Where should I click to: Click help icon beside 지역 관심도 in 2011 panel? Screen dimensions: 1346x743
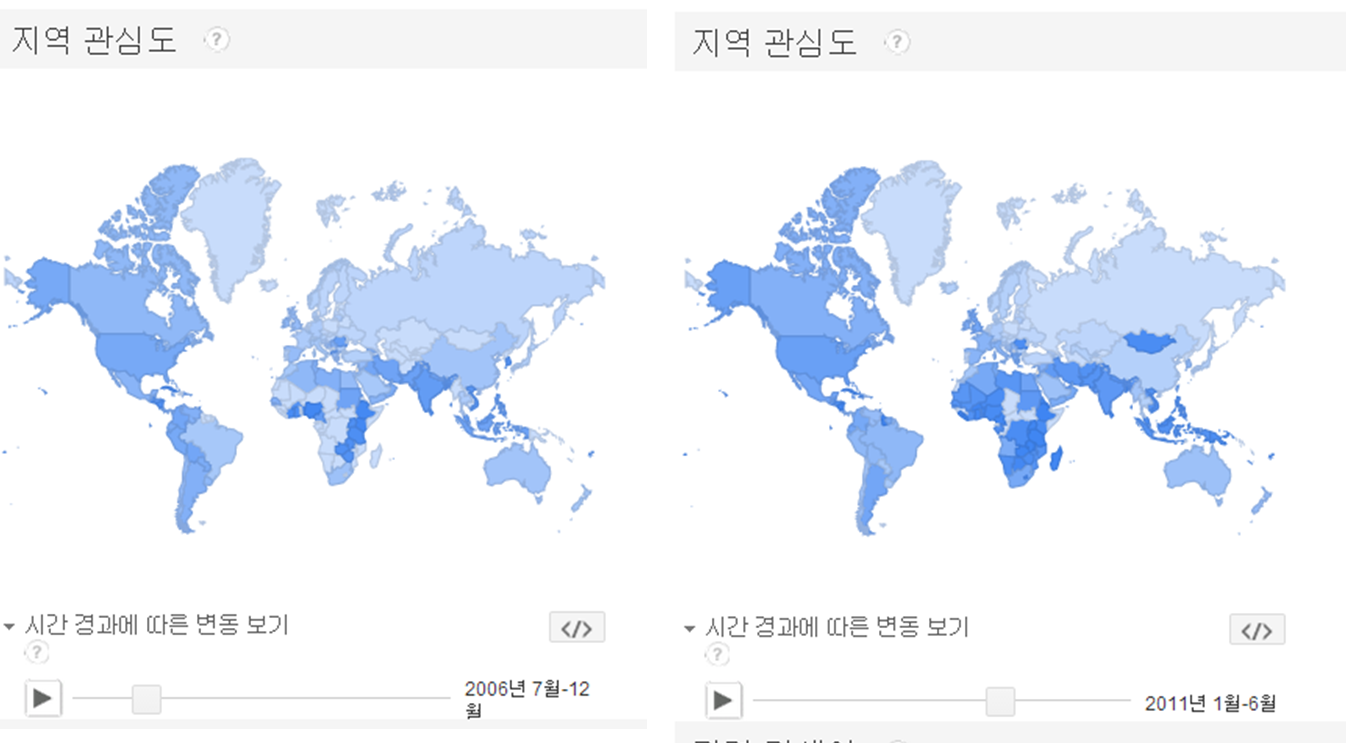898,42
